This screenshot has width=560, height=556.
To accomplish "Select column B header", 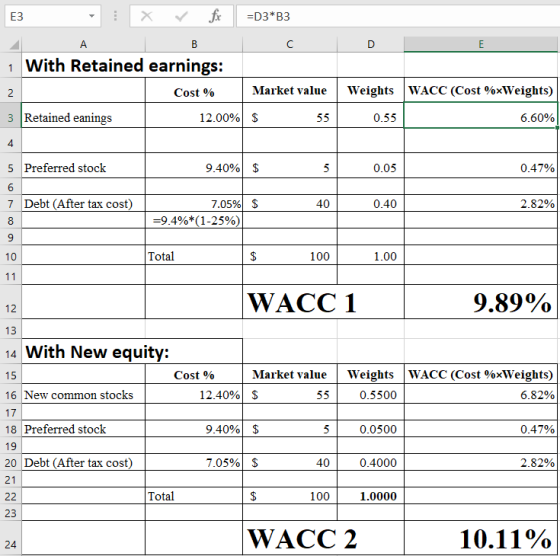I will point(194,45).
